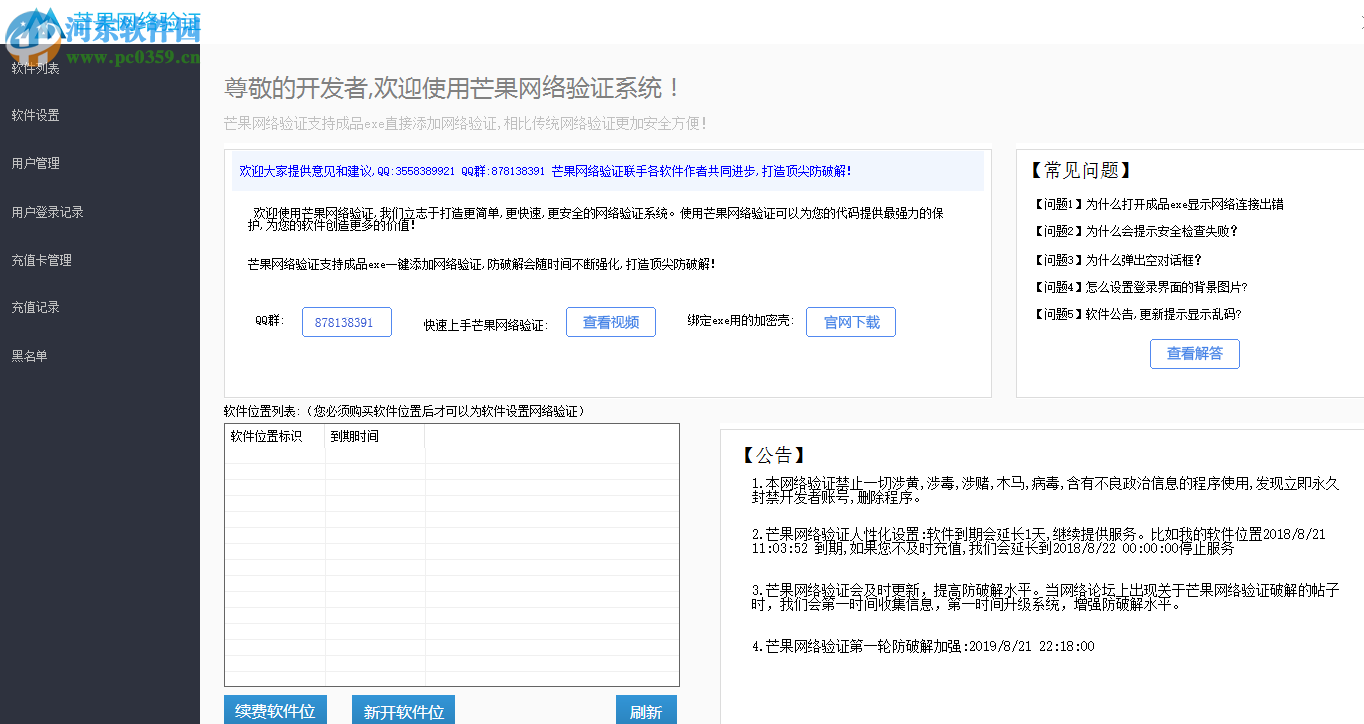Click the QQ群 number field showing 878138391

(x=346, y=322)
